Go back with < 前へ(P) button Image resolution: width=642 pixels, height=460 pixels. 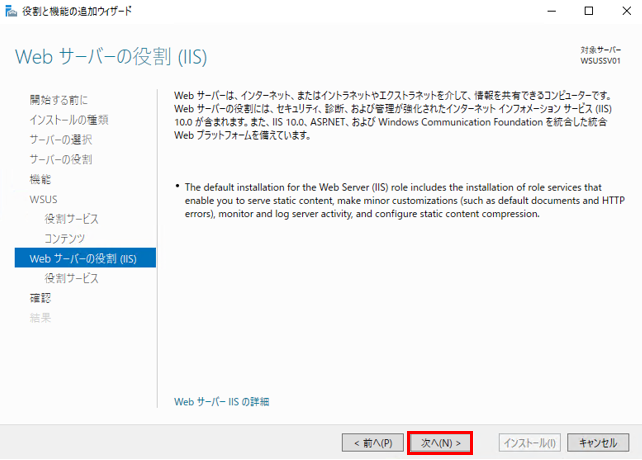pos(373,443)
